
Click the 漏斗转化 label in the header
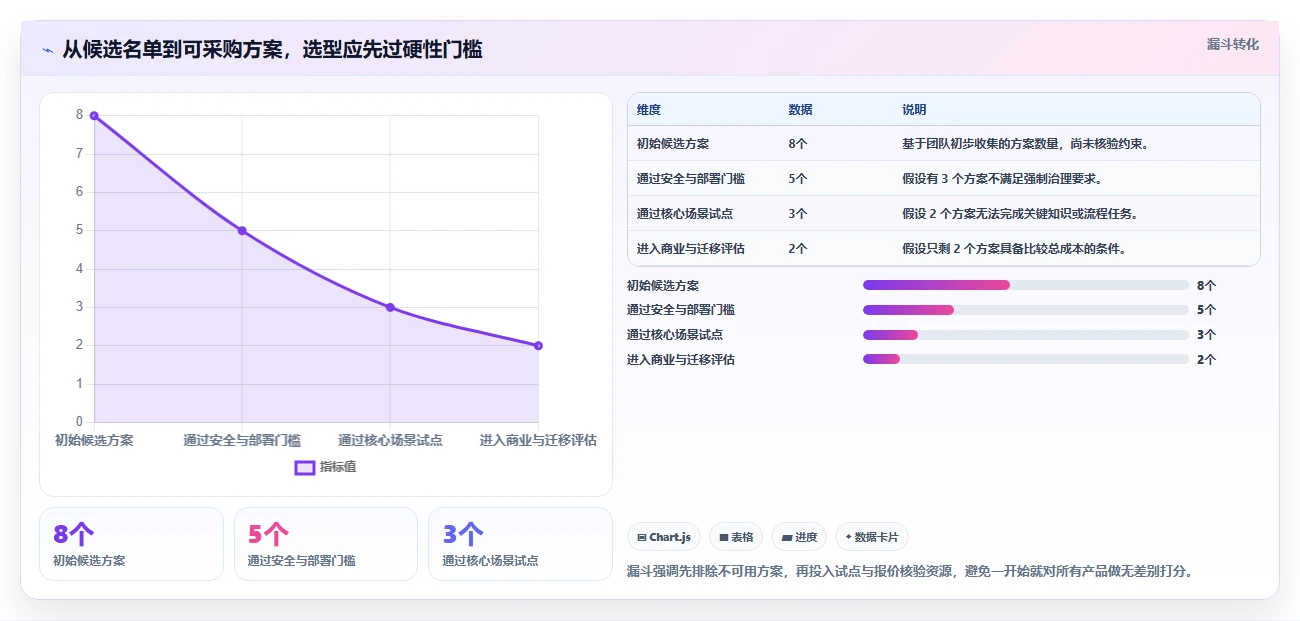(1233, 44)
